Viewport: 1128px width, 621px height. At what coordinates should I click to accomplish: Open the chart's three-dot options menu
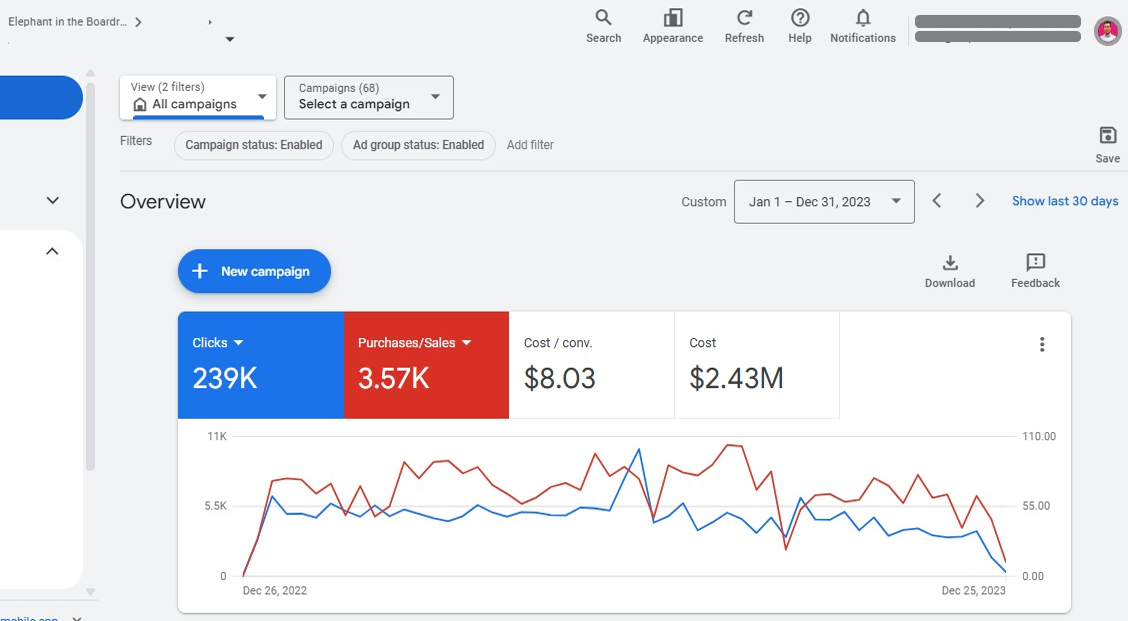(1042, 345)
